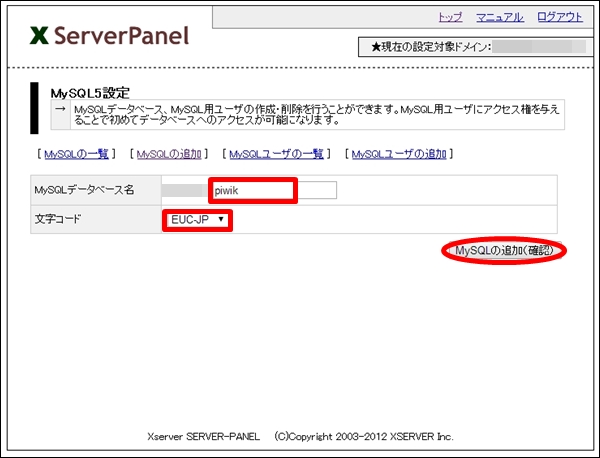The image size is (600, 458).
Task: Click the MySQLデータベース名 label
Action: click(x=84, y=190)
